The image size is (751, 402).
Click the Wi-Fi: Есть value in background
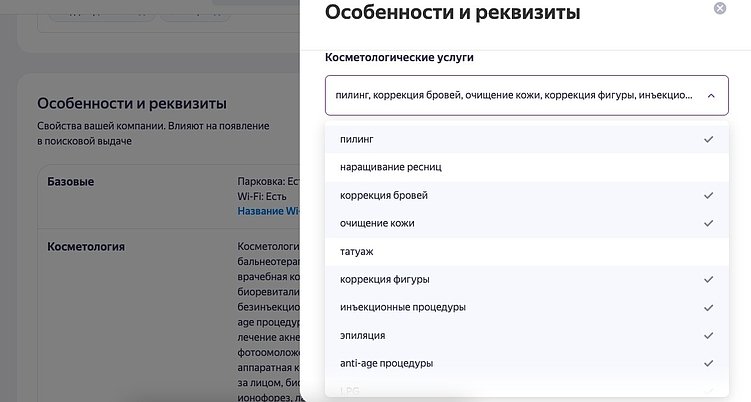[262, 196]
